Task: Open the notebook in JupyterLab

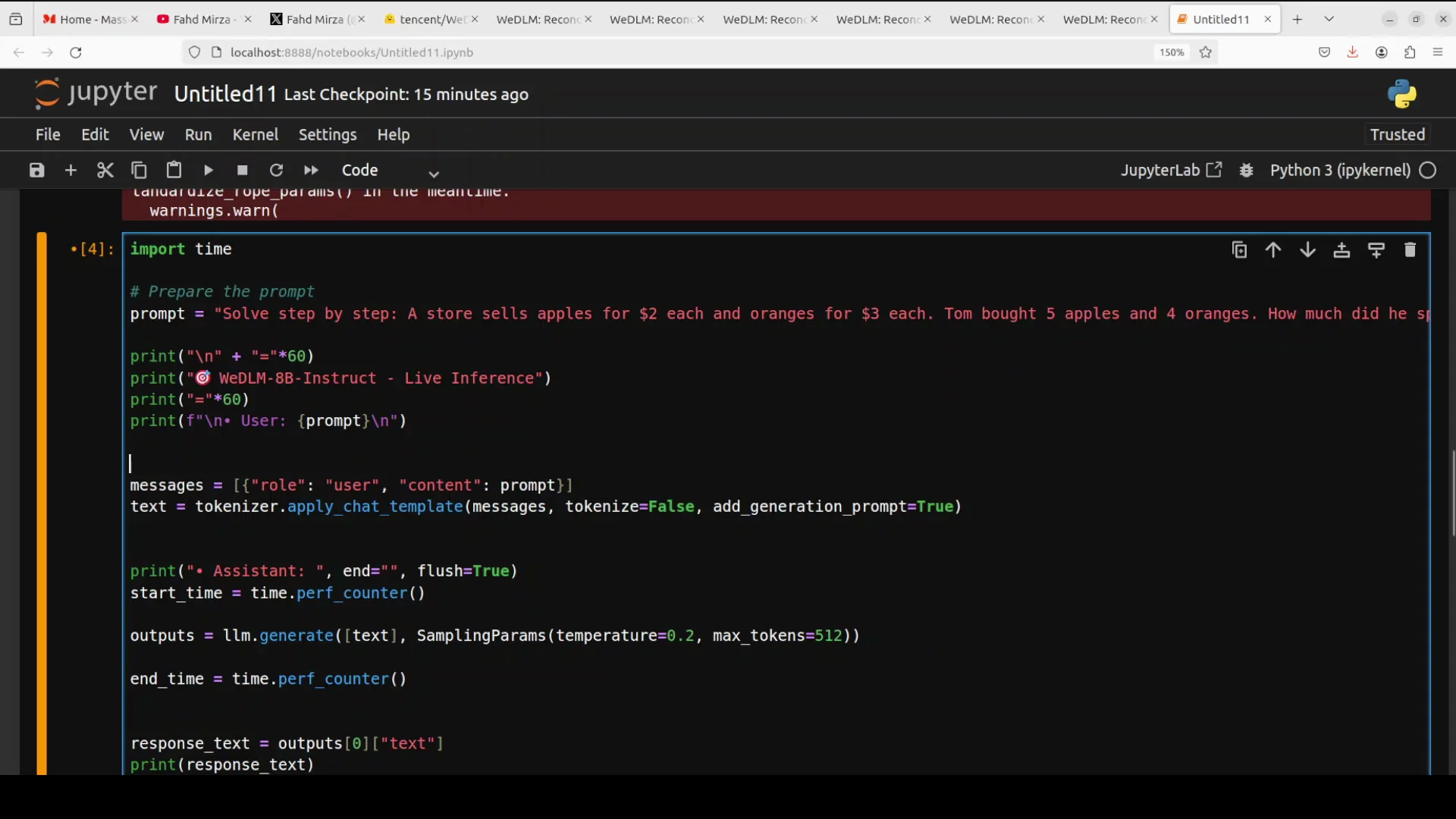Action: [1171, 171]
